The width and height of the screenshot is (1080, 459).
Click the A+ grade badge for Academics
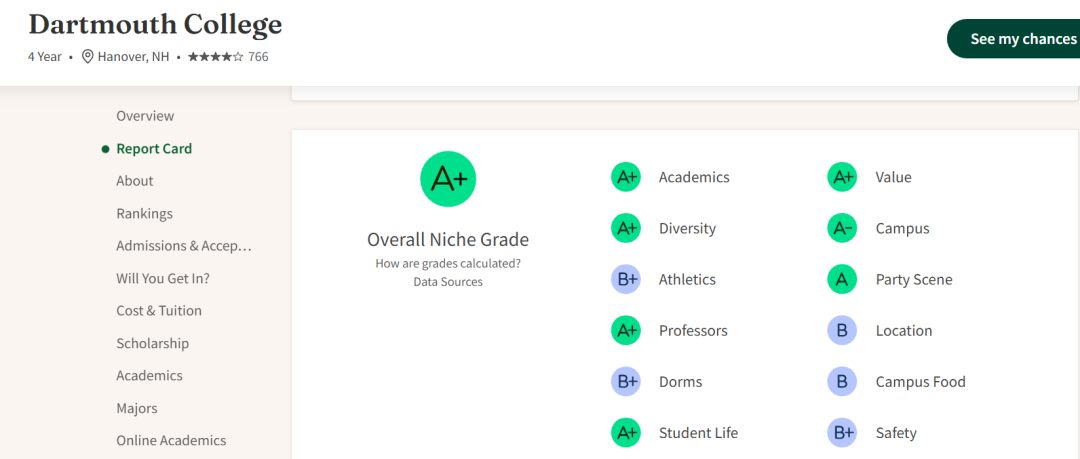tap(625, 177)
